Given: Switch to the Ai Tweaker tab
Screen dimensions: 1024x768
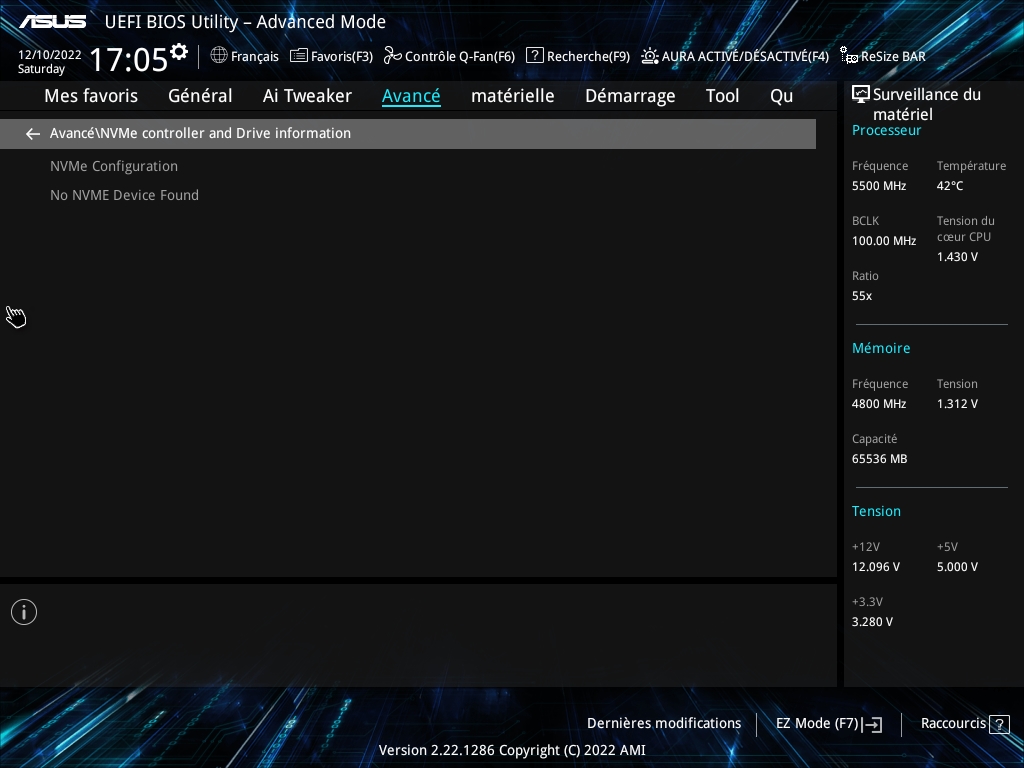Looking at the screenshot, I should click(307, 96).
